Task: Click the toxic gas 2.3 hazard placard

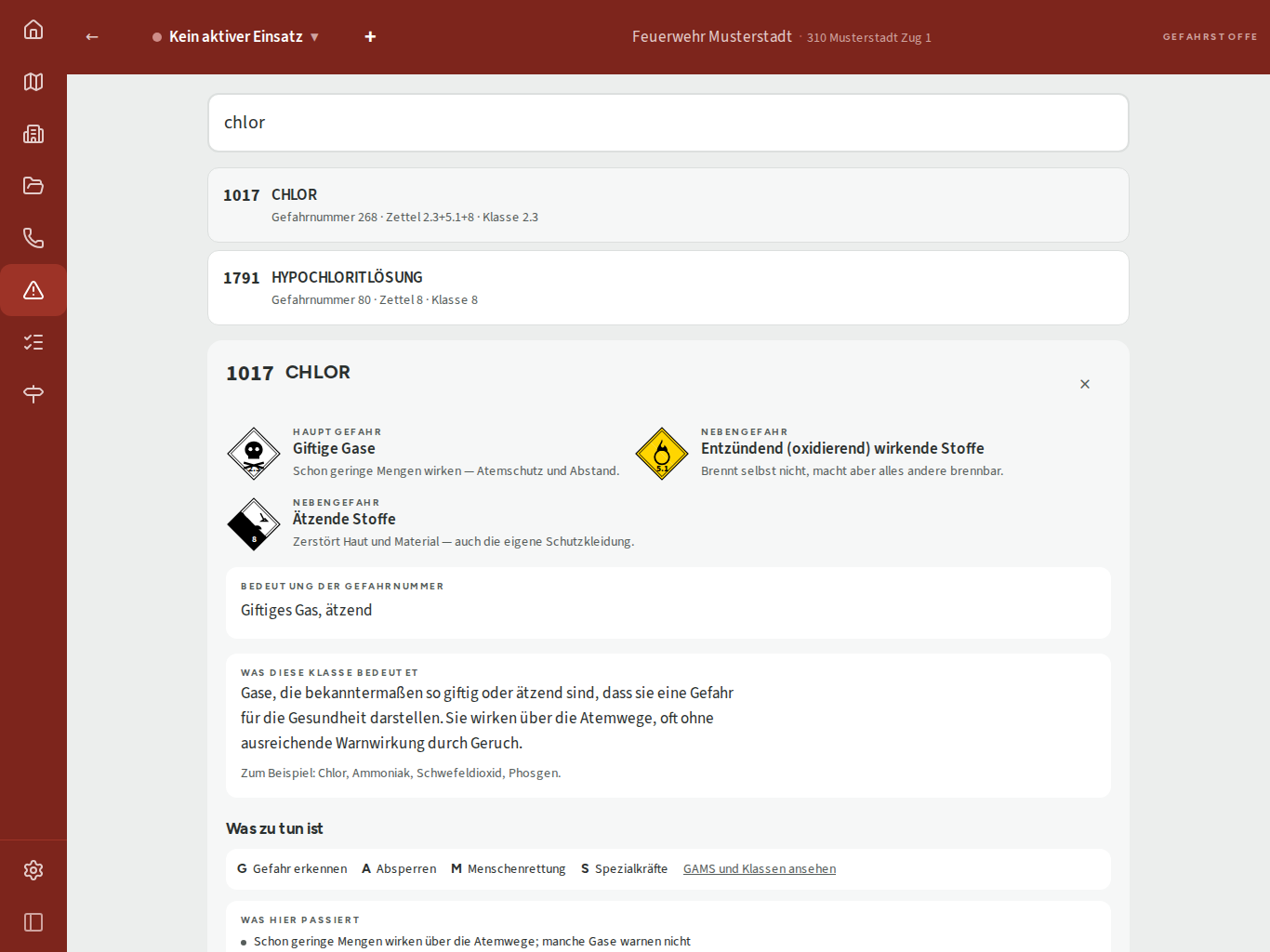Action: [254, 454]
